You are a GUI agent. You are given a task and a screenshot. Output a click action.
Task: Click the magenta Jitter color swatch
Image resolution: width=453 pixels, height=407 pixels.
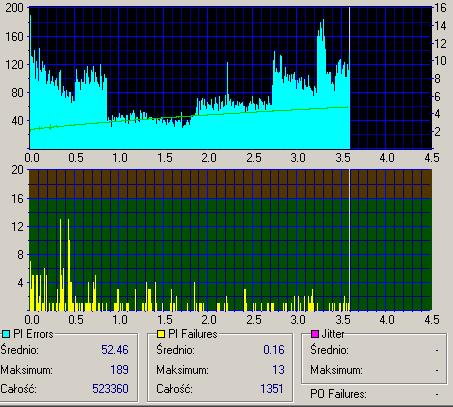click(315, 334)
